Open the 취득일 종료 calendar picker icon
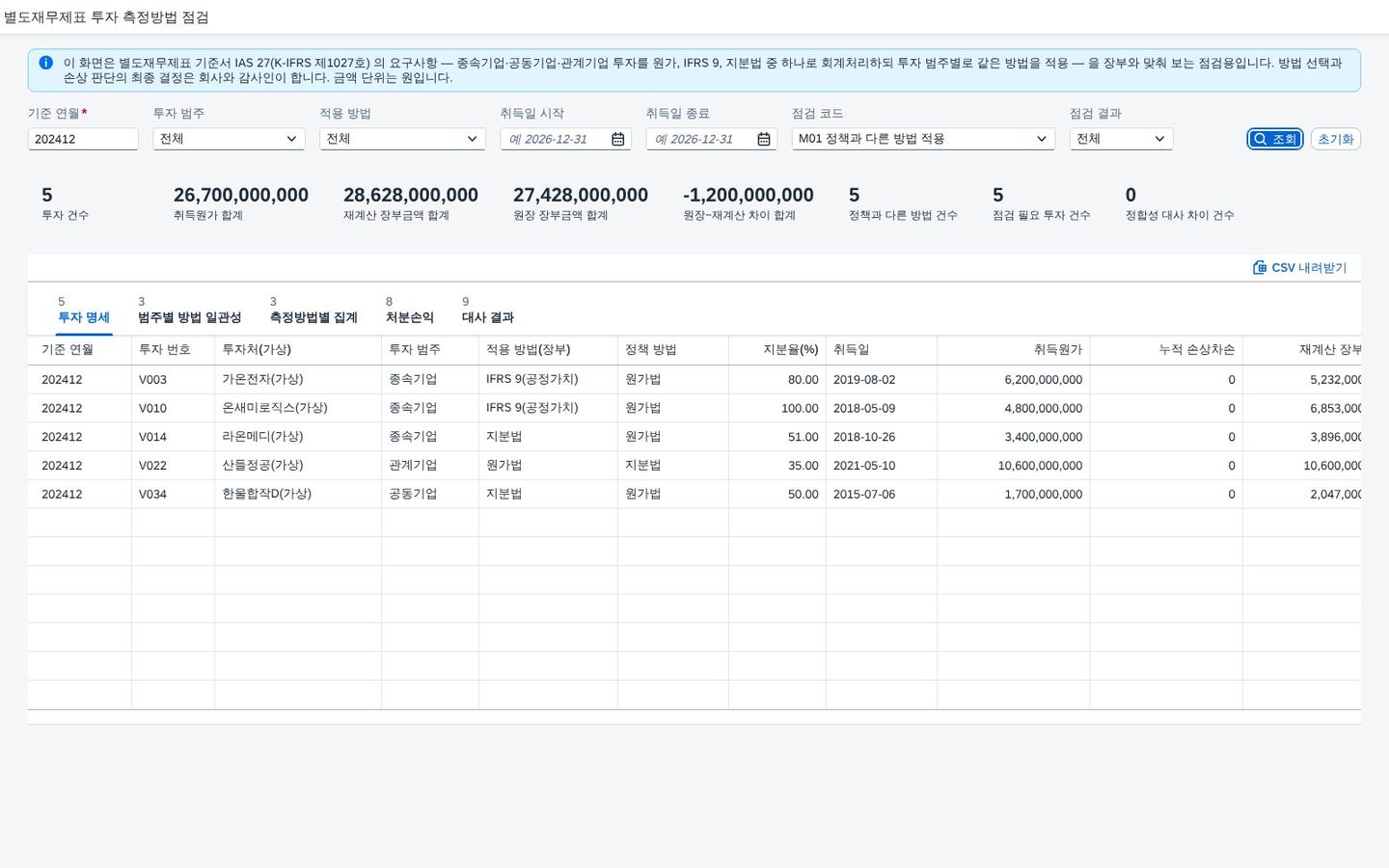 pos(764,139)
